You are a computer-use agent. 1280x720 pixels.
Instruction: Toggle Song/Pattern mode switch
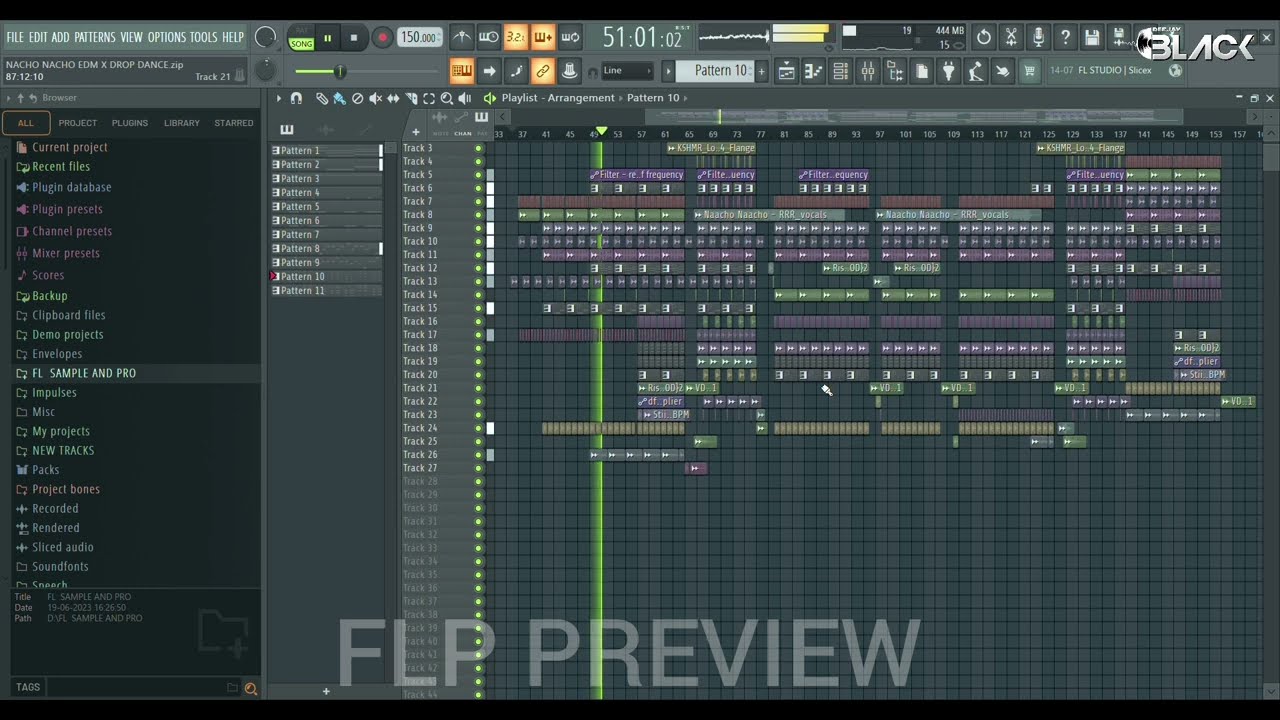tap(301, 39)
